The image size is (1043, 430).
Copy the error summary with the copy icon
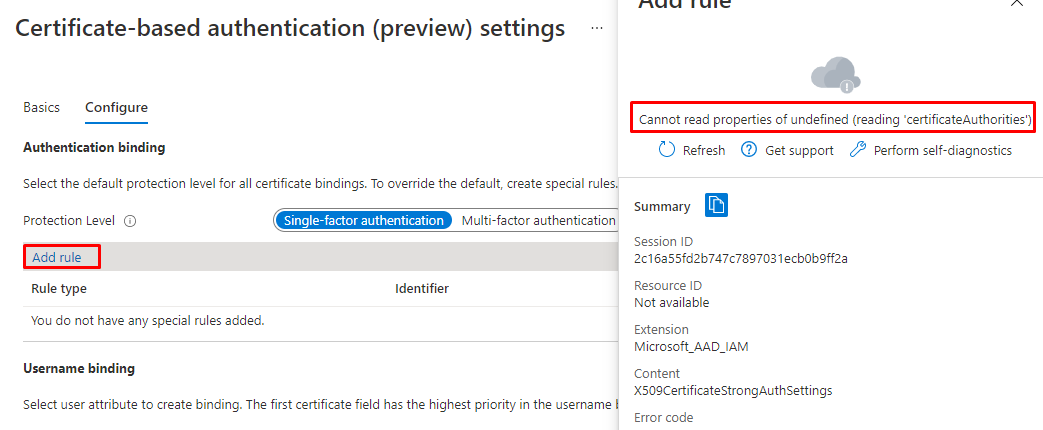coord(716,205)
